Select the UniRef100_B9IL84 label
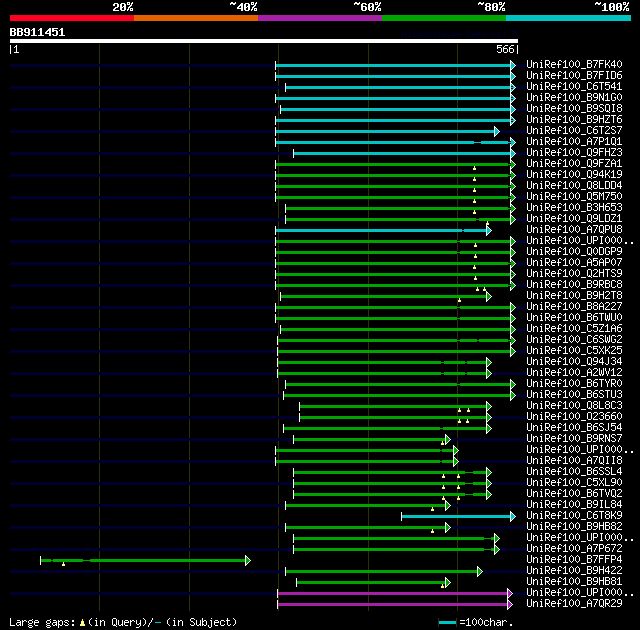This screenshot has height=630, width=640. (x=574, y=505)
